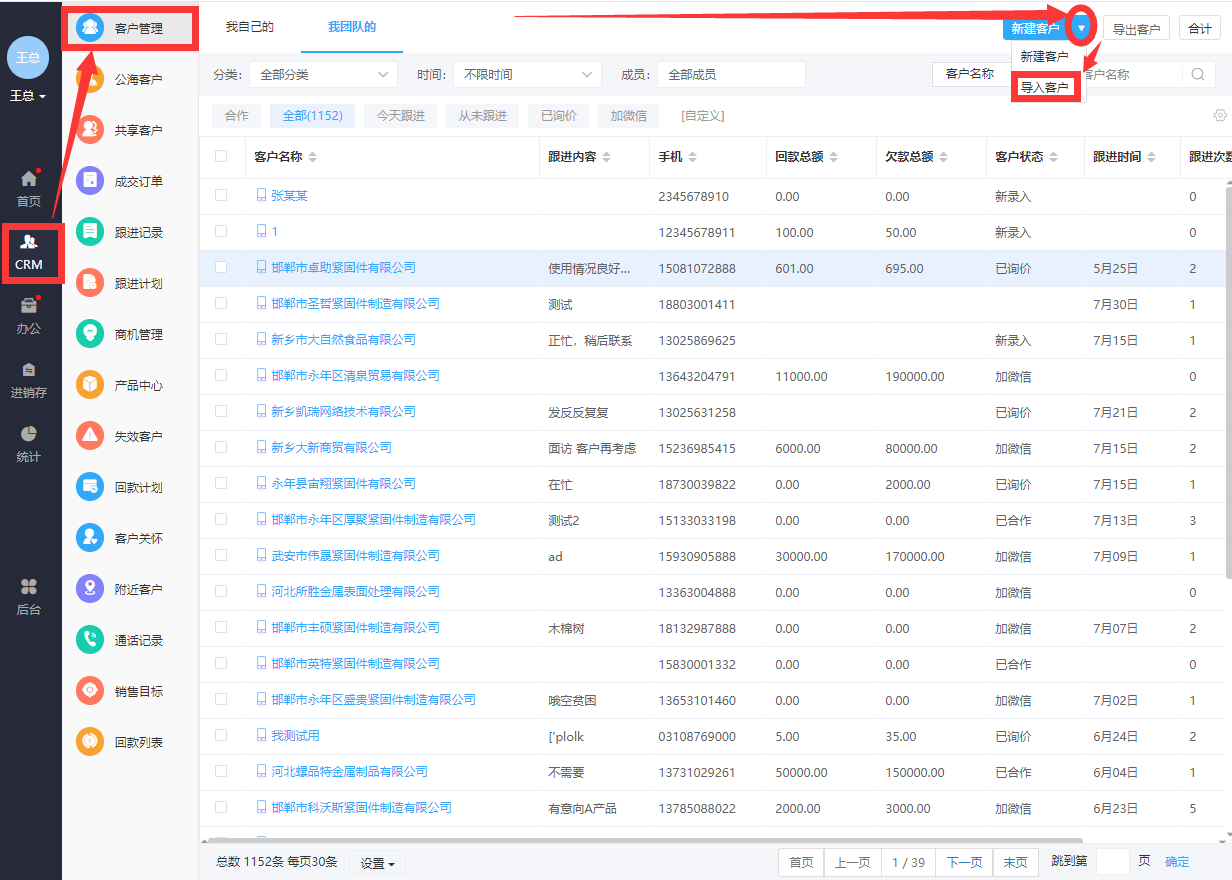Go to 末页 last page
This screenshot has width=1232, height=880.
[1015, 862]
